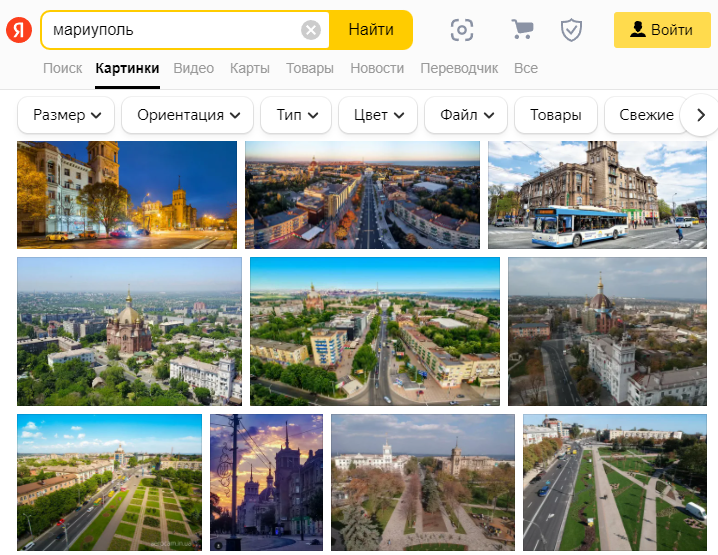
Task: Expand the Файл filter dropdown
Action: click(x=466, y=115)
